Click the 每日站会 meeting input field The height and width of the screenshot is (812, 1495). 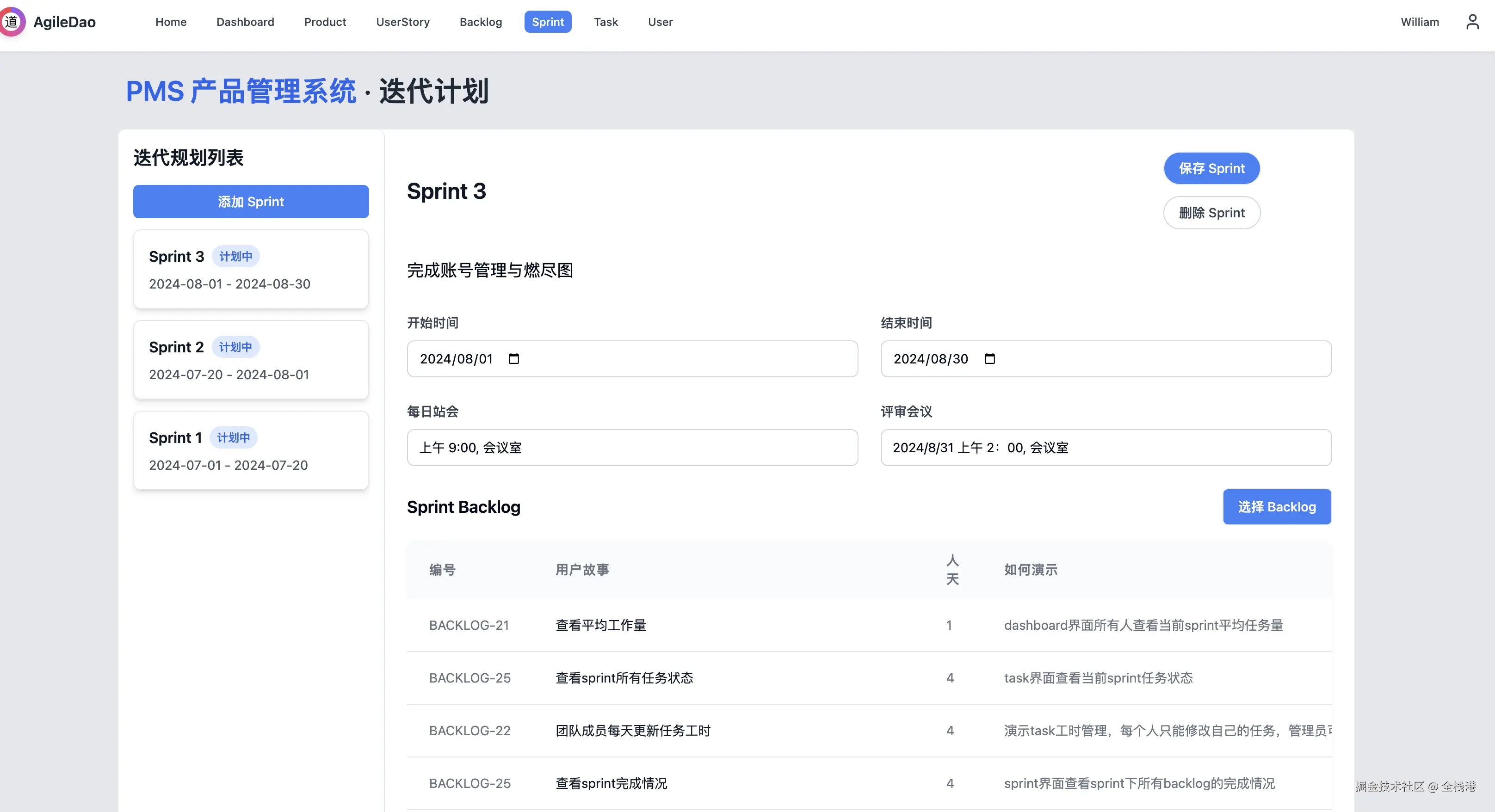click(632, 447)
